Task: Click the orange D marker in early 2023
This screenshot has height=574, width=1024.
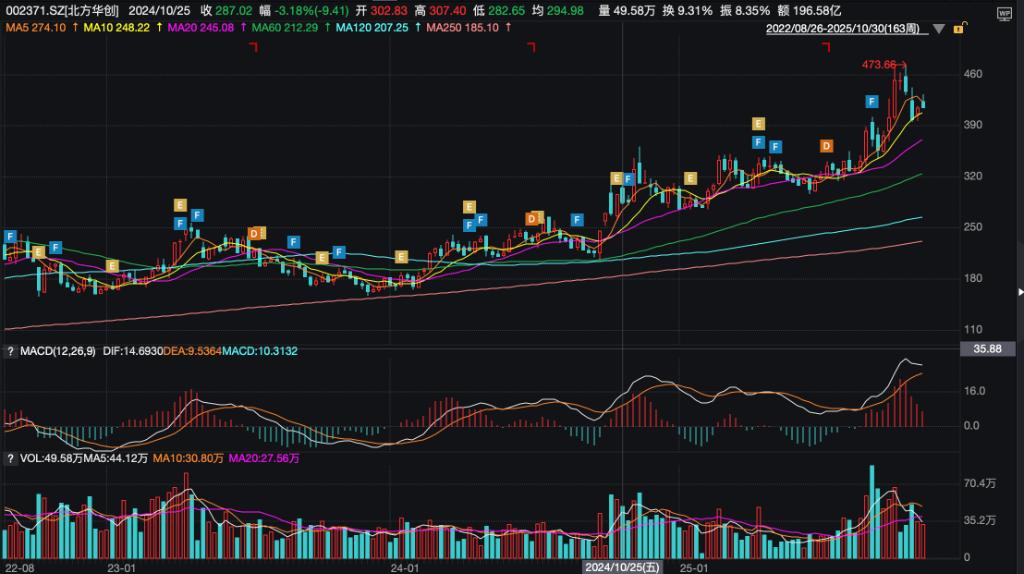Action: 254,233
